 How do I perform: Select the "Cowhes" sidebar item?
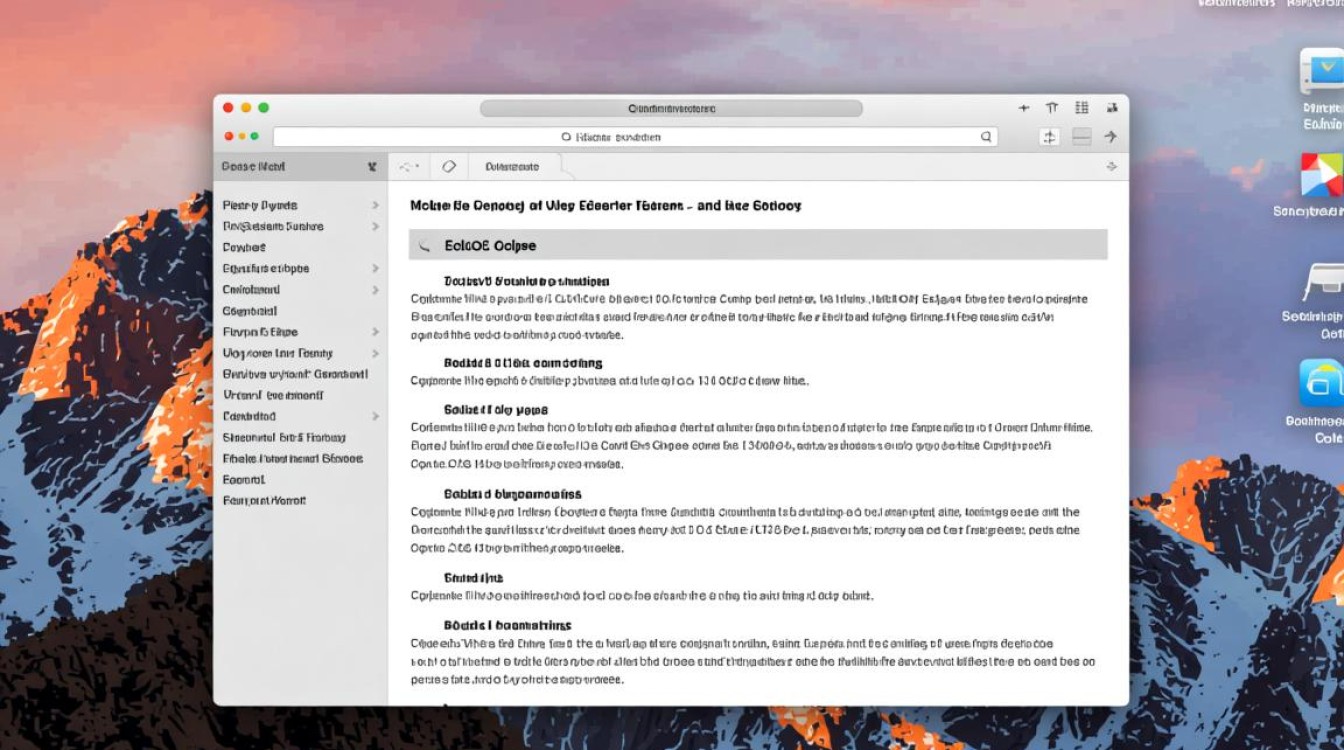pyautogui.click(x=244, y=247)
